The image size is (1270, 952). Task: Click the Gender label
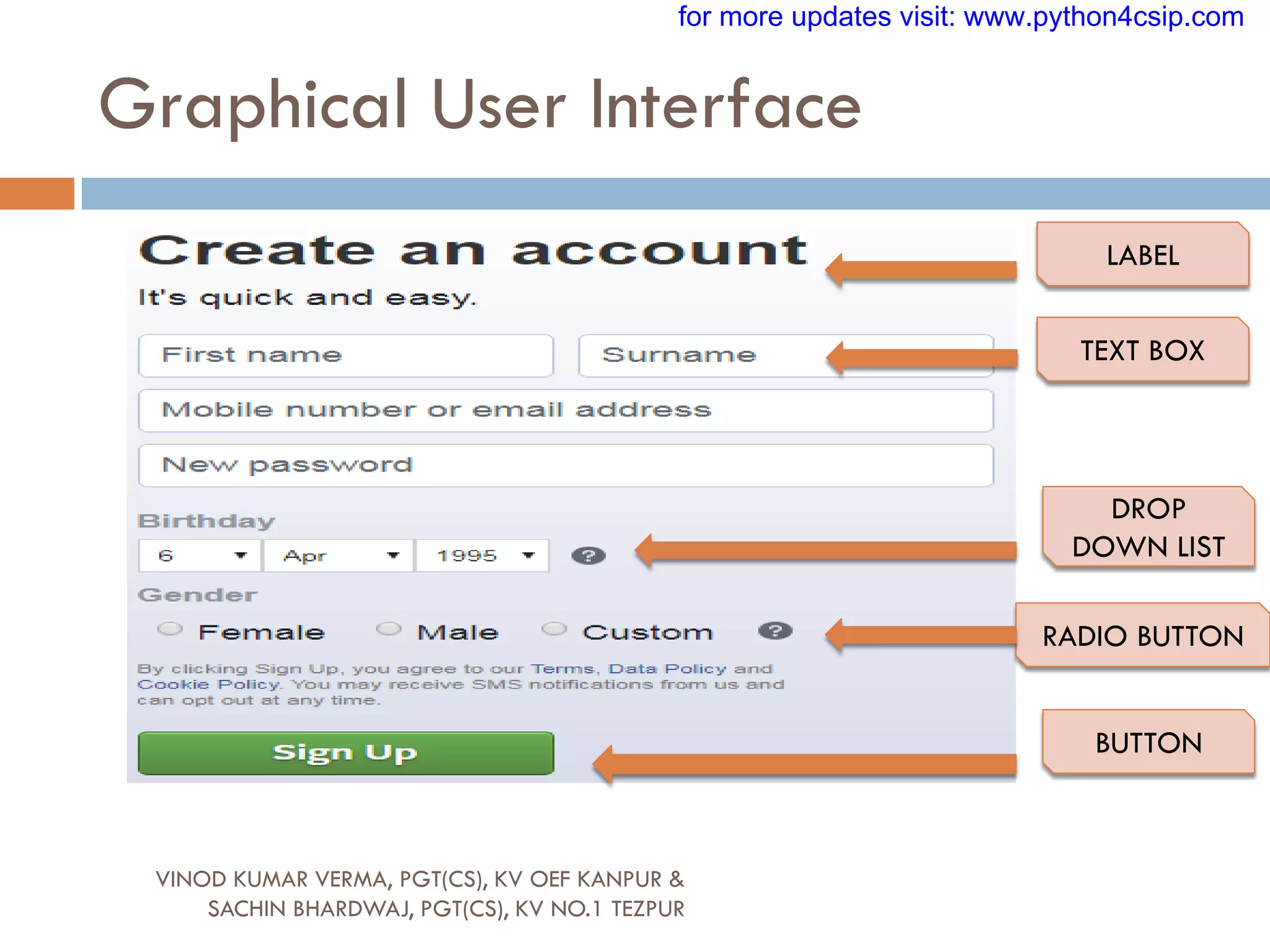[x=197, y=595]
